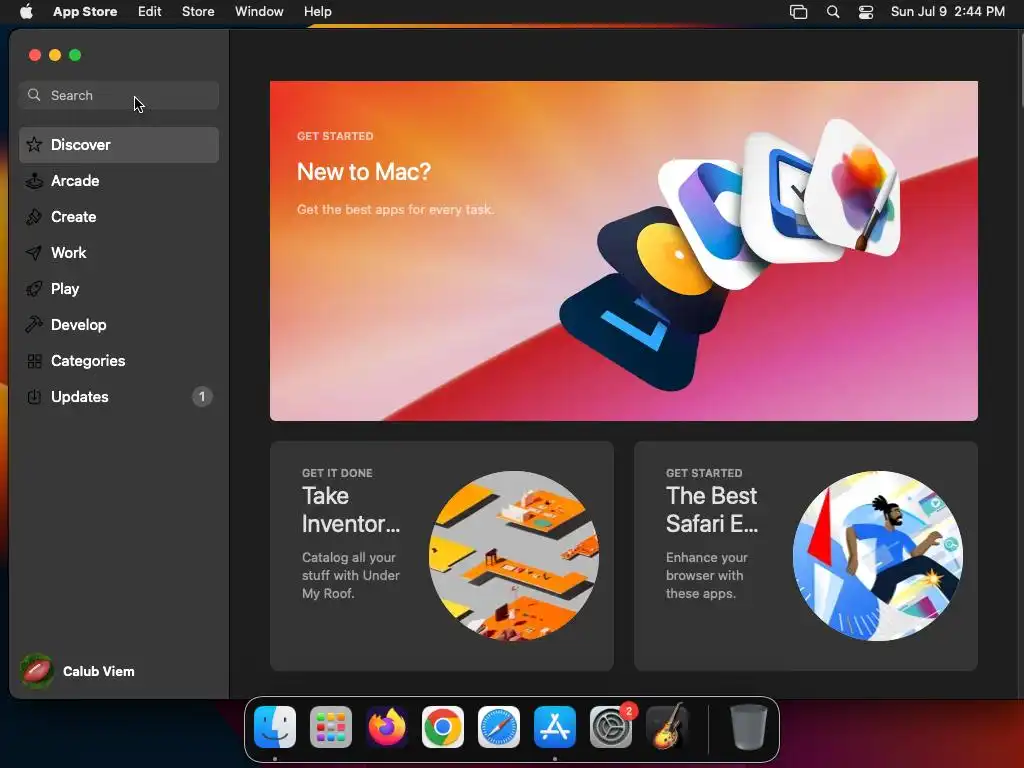Viewport: 1024px width, 768px height.
Task: Click the Arcade joystick icon
Action: click(34, 181)
